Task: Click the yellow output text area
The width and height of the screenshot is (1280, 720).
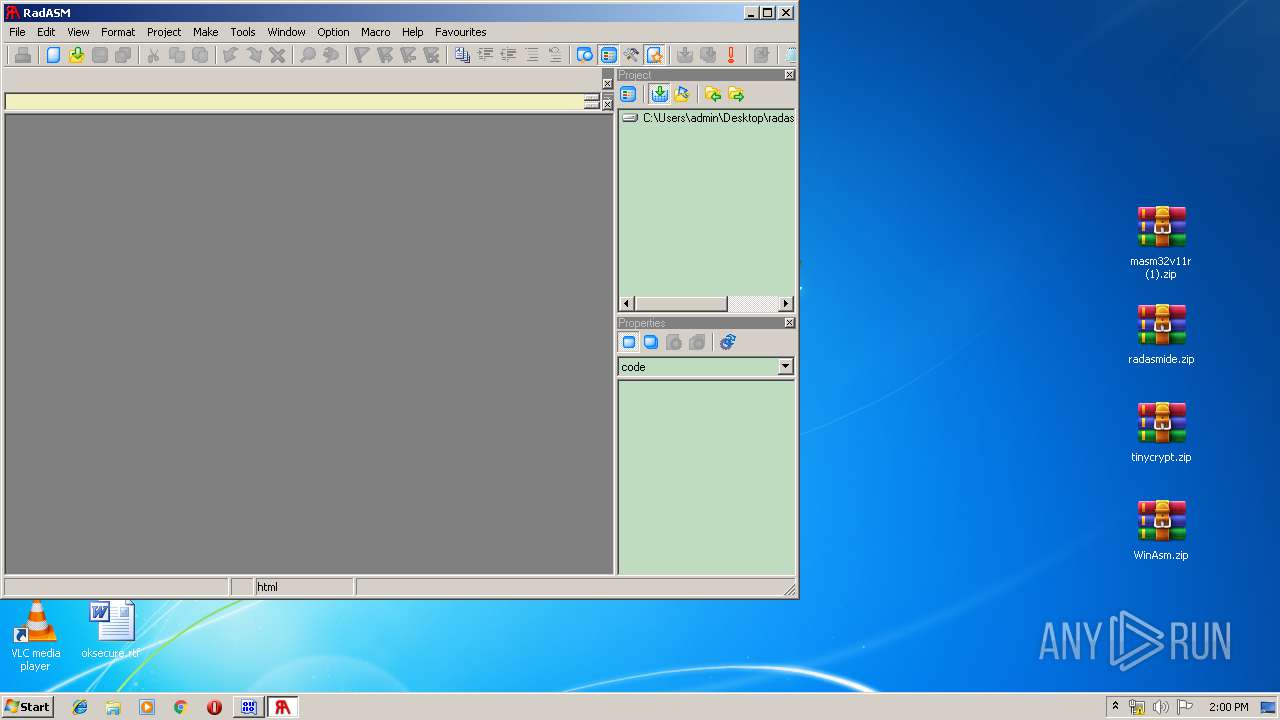Action: point(294,102)
